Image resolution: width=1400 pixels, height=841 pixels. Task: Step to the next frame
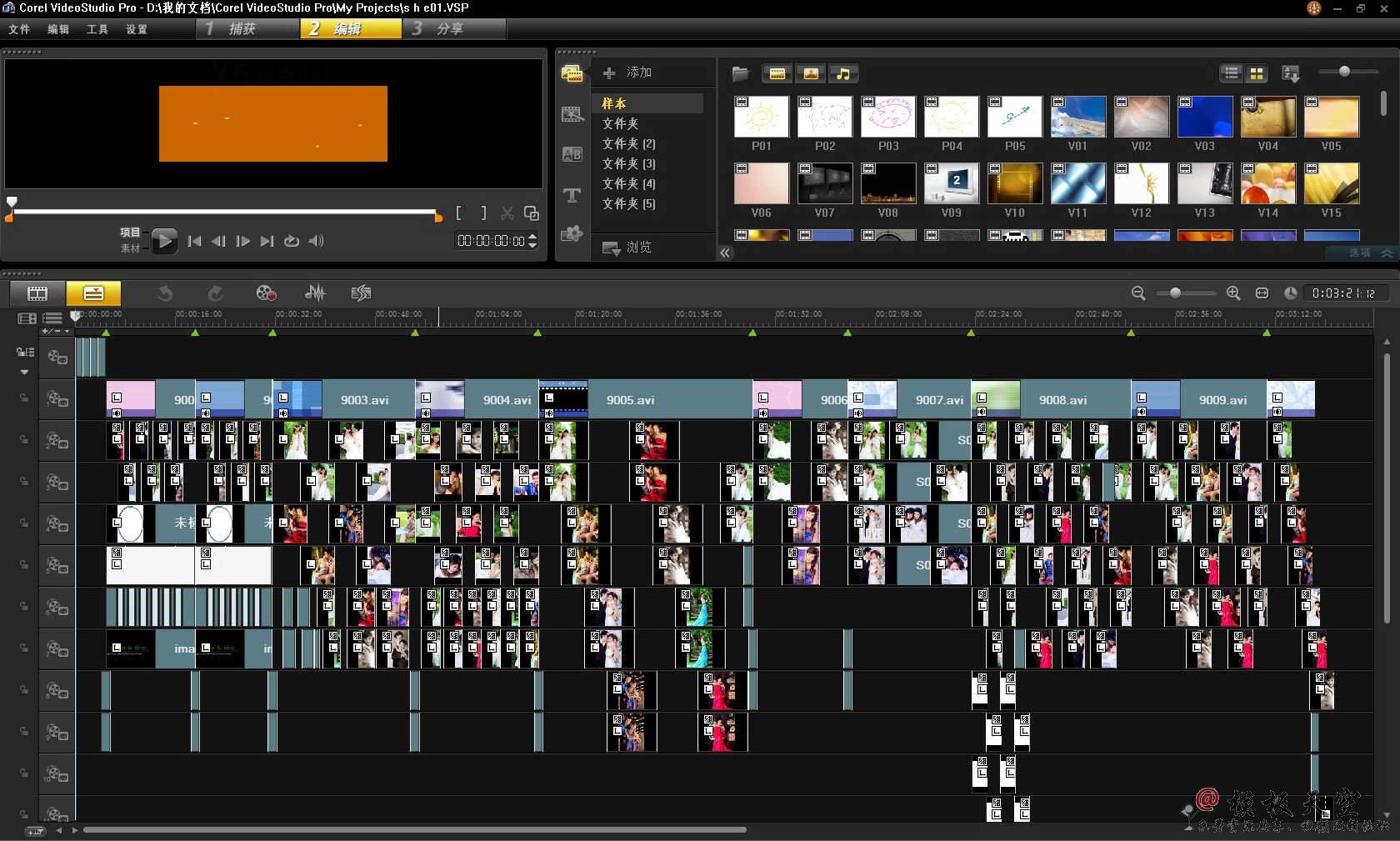point(242,241)
